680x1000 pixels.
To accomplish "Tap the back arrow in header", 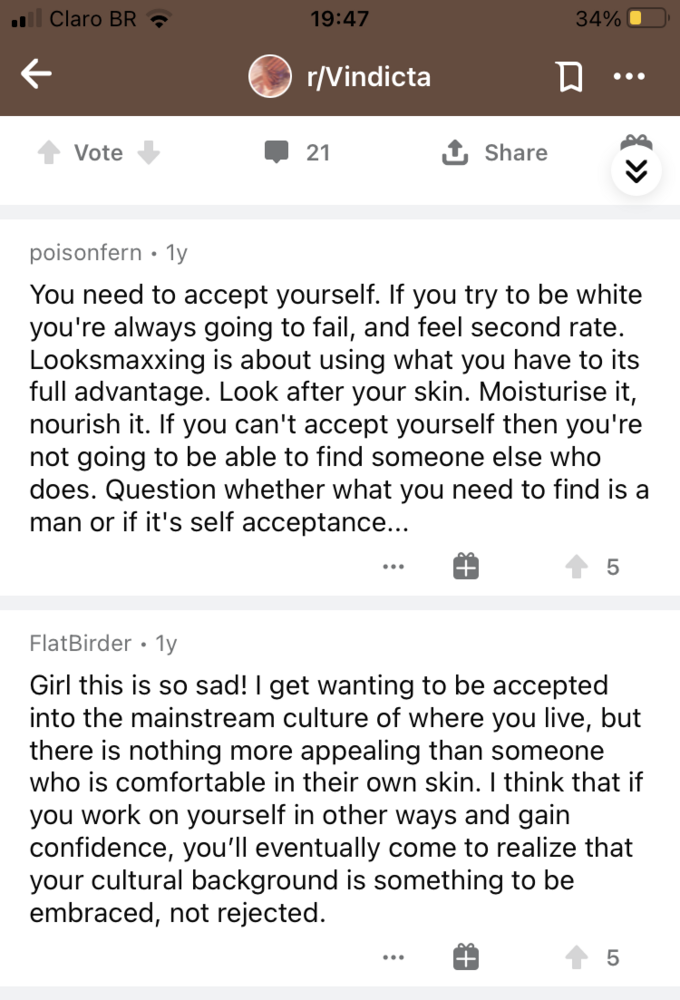I will click(36, 75).
